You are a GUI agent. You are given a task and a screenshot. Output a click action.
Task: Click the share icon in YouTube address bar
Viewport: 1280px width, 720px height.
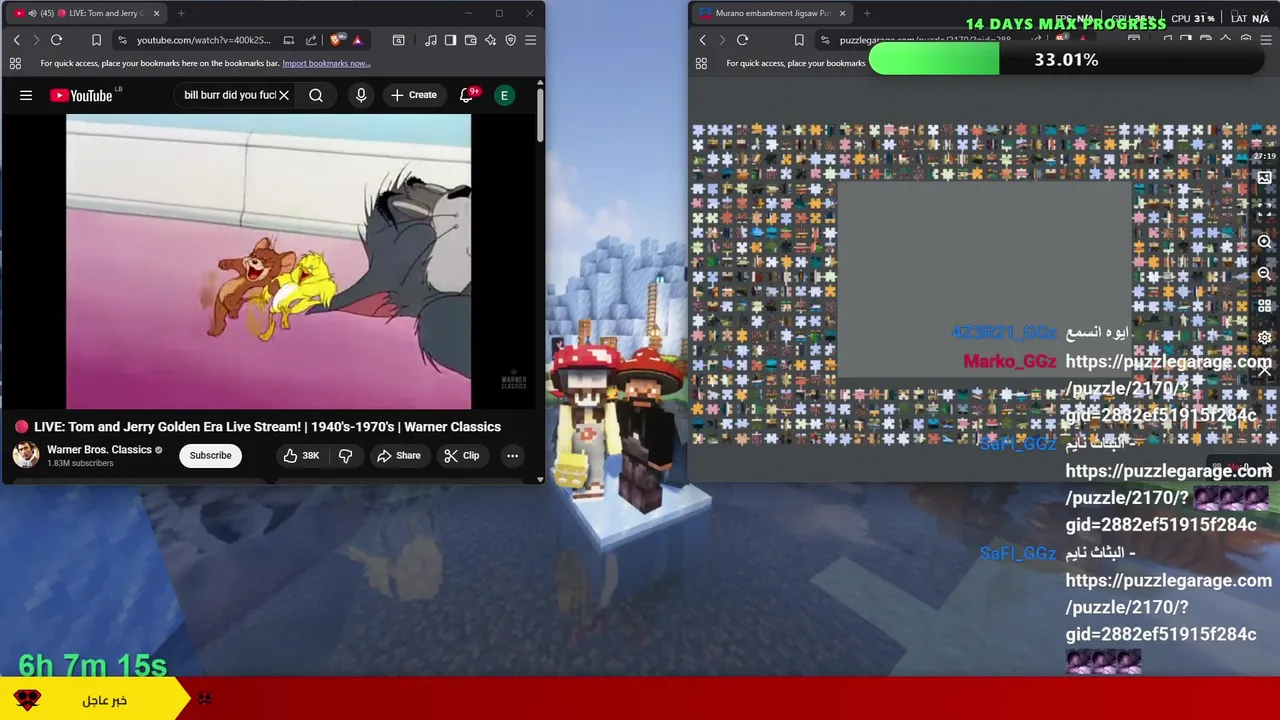pyautogui.click(x=311, y=40)
